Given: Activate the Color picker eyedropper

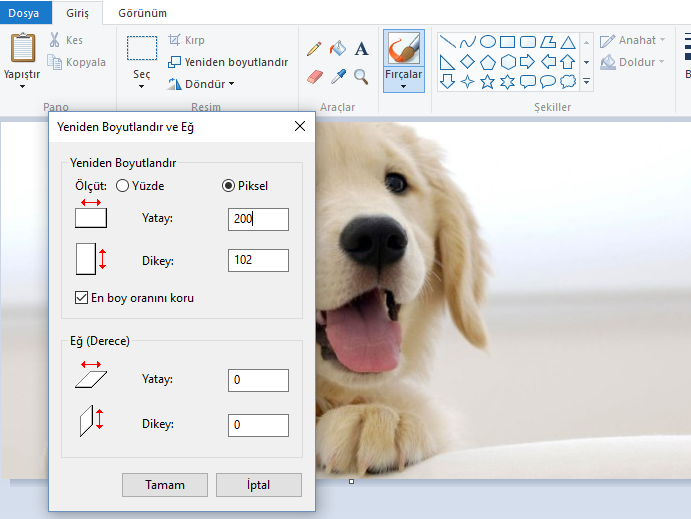Looking at the screenshot, I should pos(338,76).
